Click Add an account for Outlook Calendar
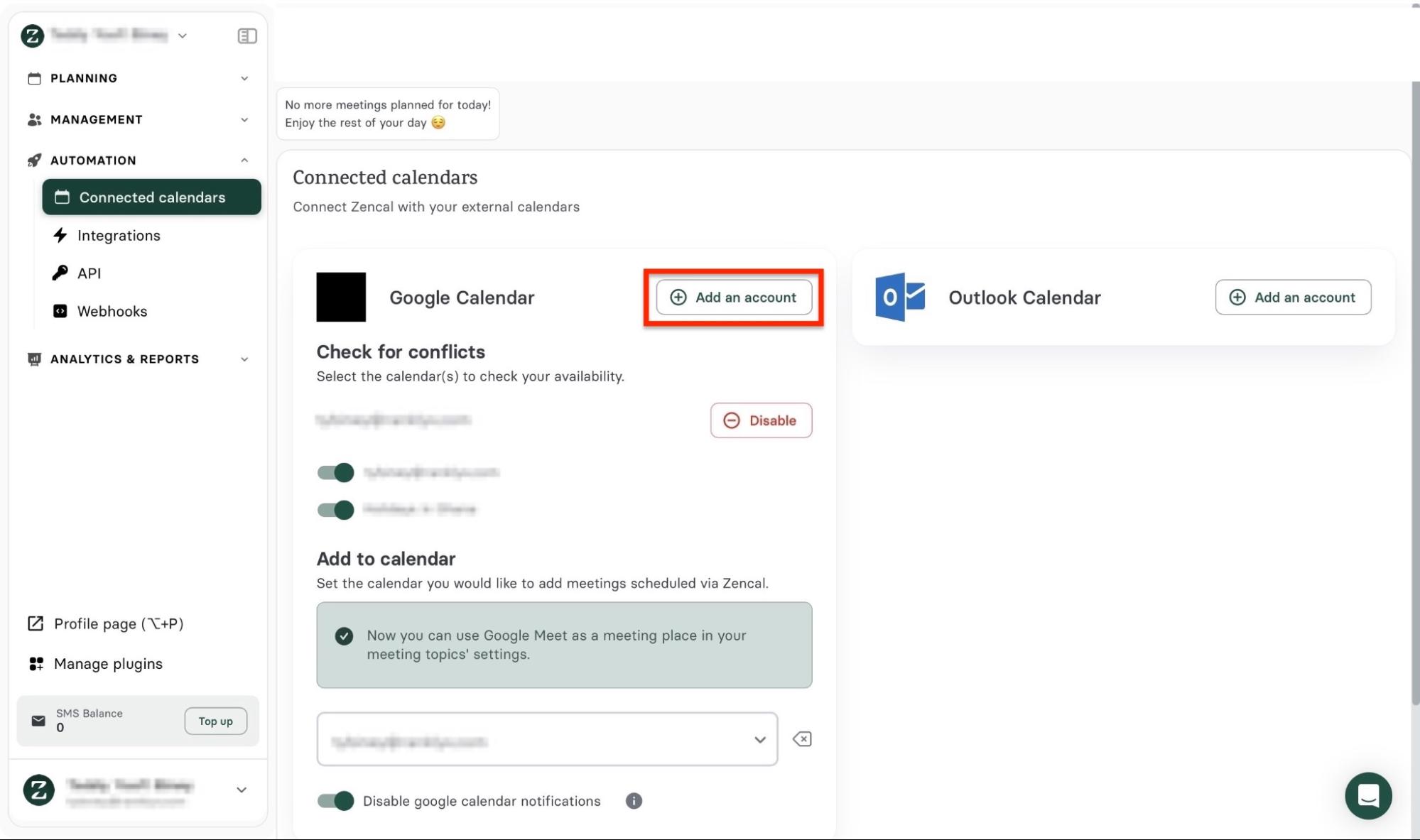This screenshot has height=840, width=1420. click(1293, 297)
